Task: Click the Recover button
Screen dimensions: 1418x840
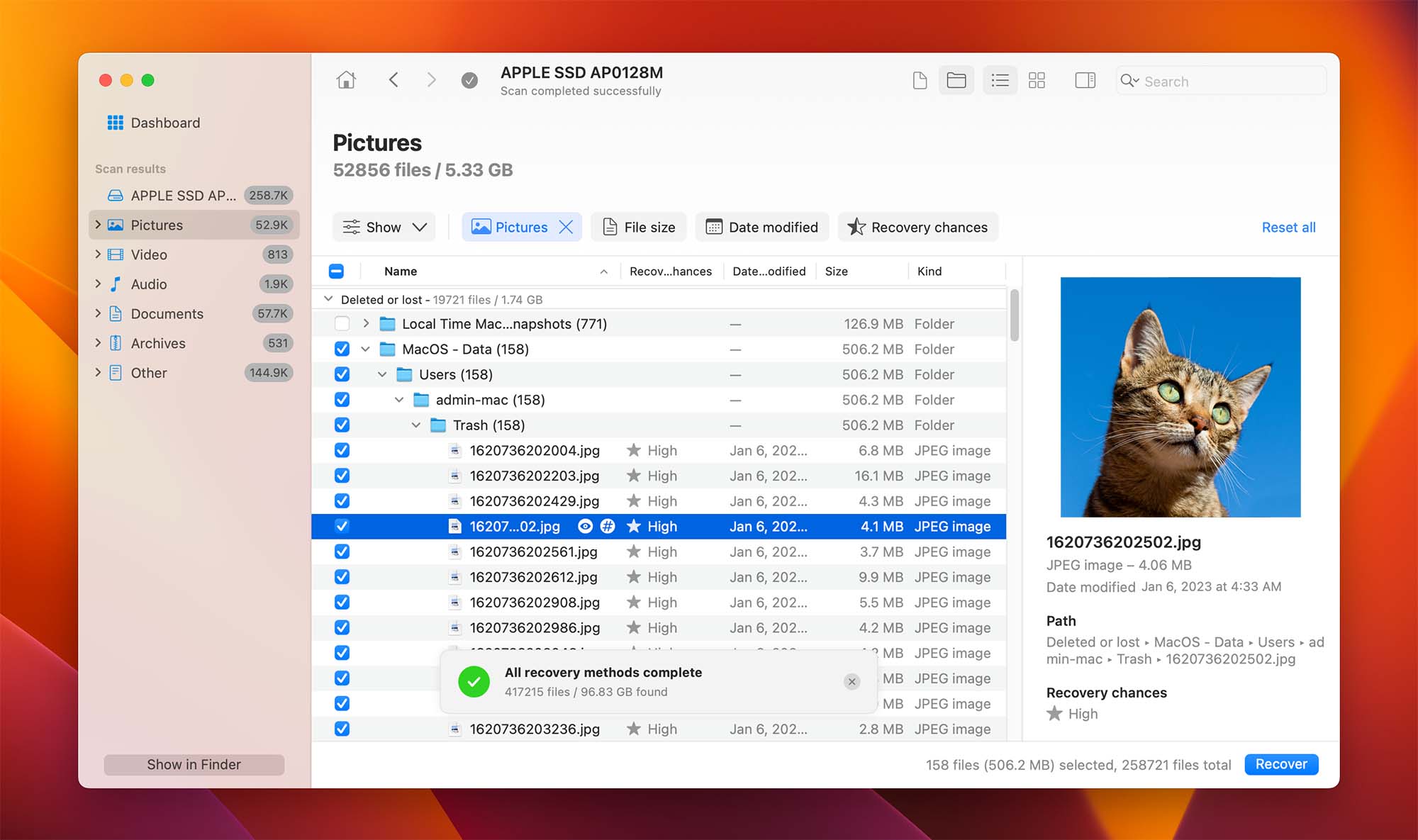Action: (1281, 764)
